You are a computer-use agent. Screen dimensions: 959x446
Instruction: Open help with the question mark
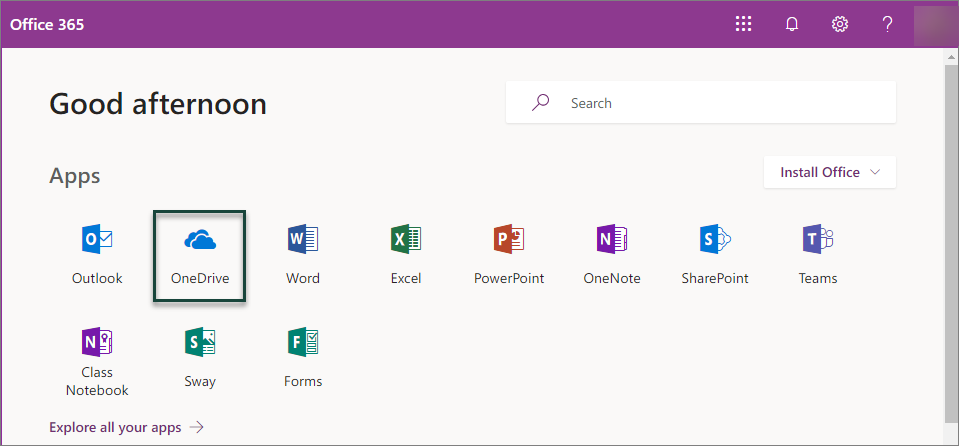pos(887,24)
